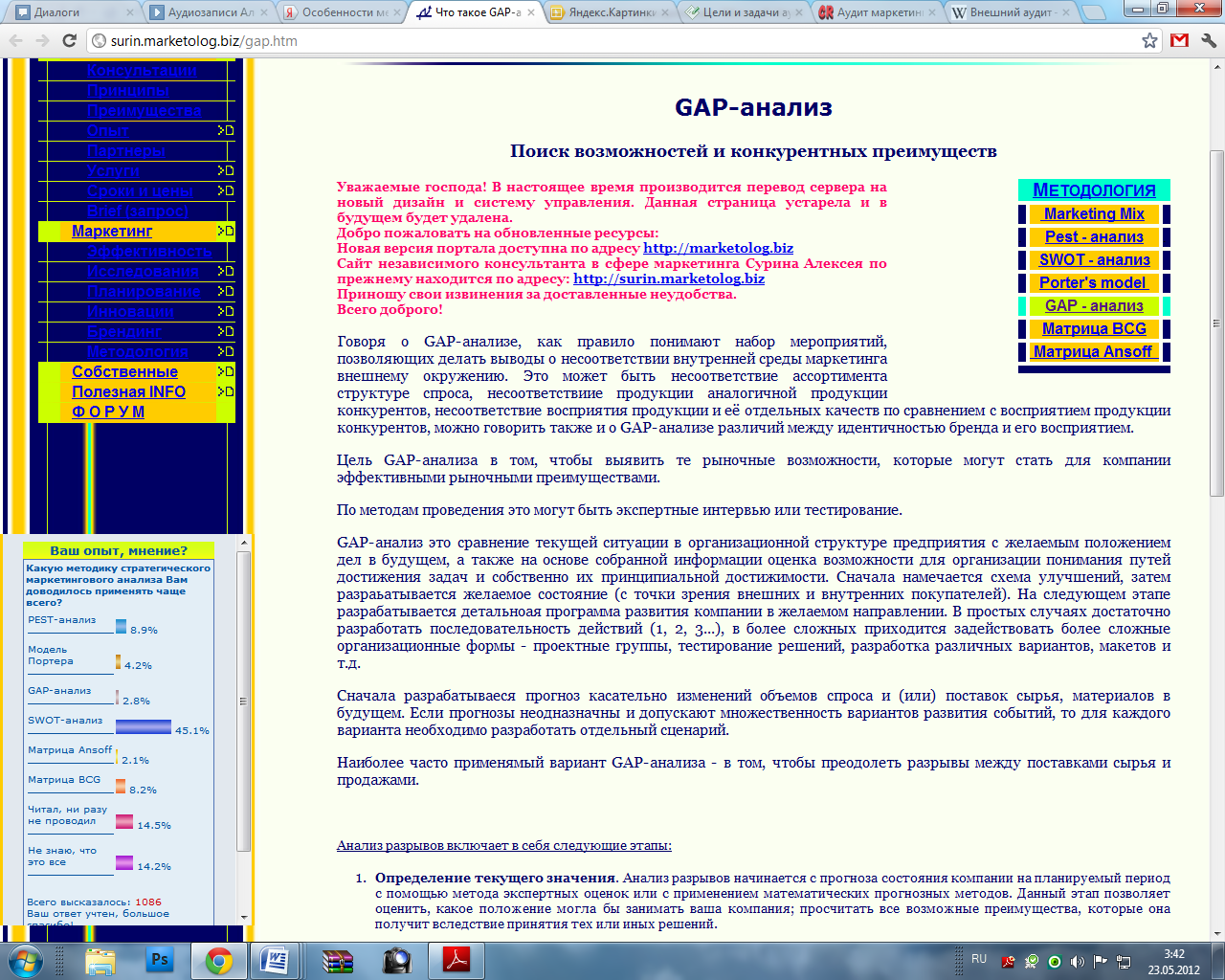Switch the RU input language indicator
The height and width of the screenshot is (980, 1225).
pos(979,959)
